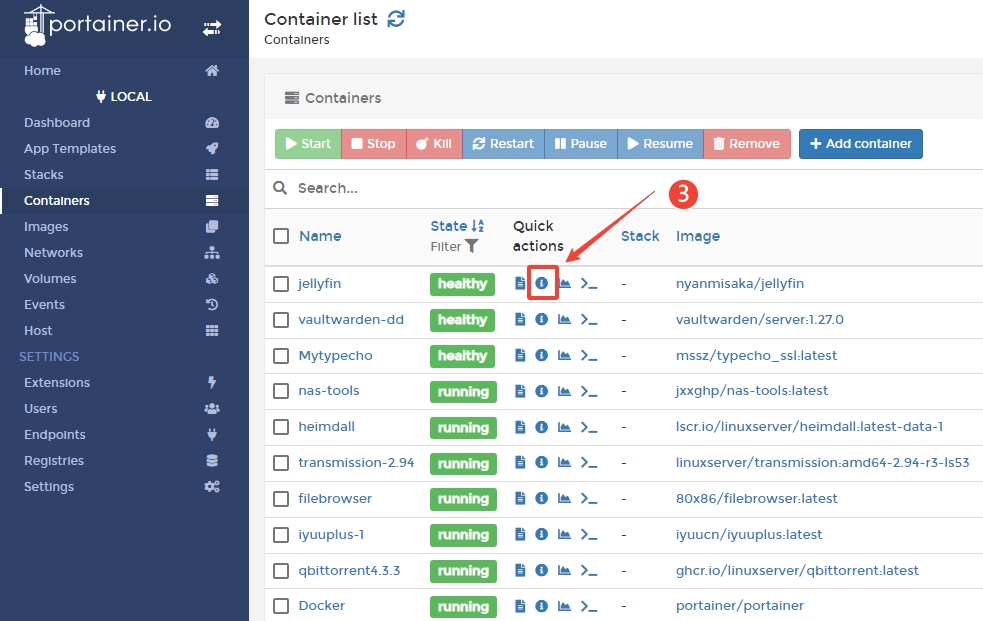Open the qbittorrent4.3.3 container link

pos(349,570)
